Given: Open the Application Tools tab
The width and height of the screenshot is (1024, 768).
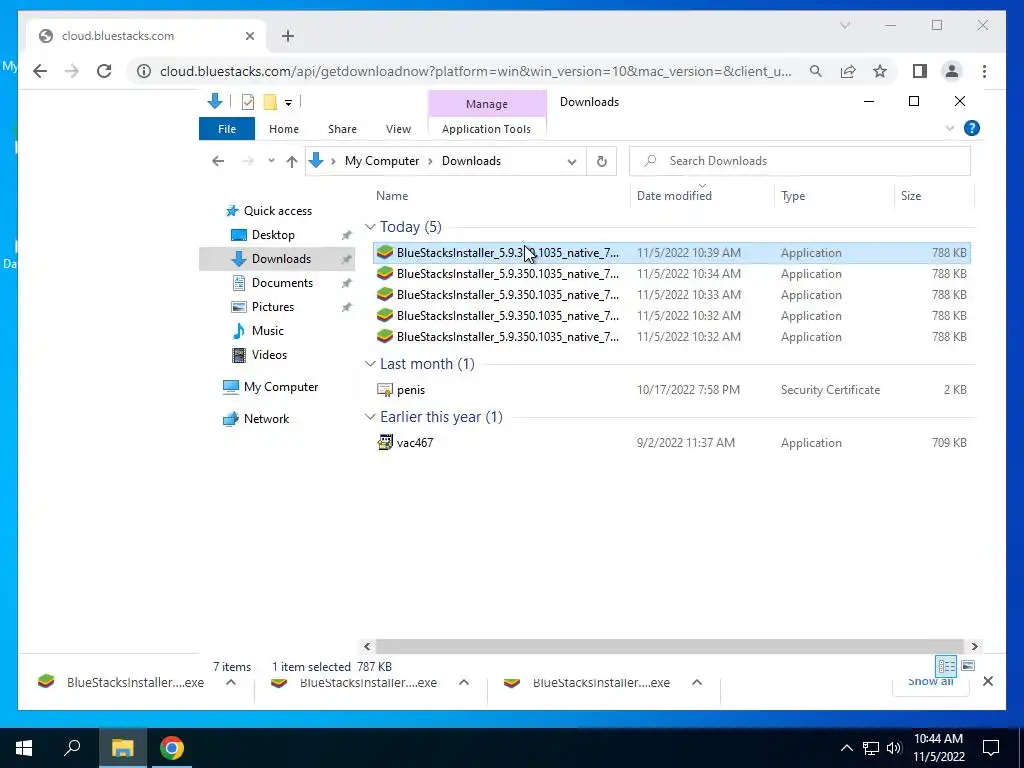Looking at the screenshot, I should (x=487, y=129).
